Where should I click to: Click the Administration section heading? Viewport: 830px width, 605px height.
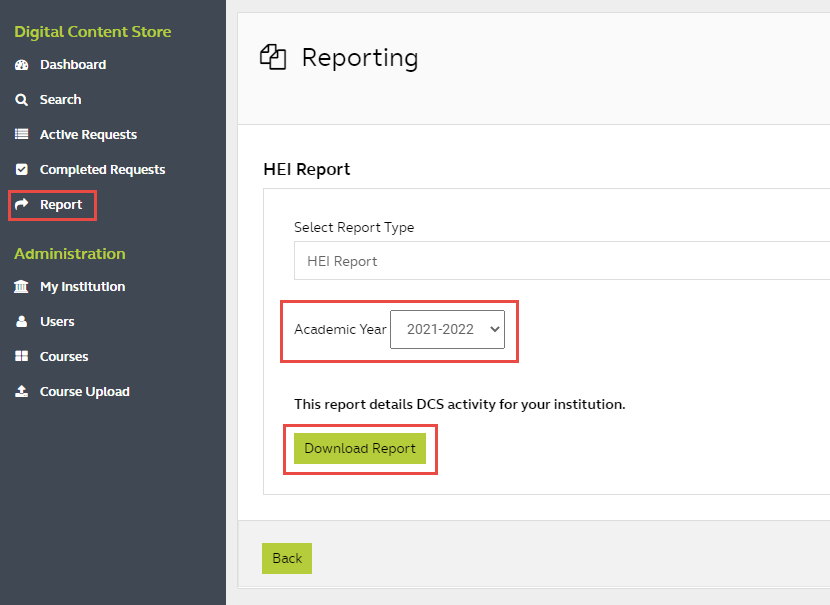[70, 254]
